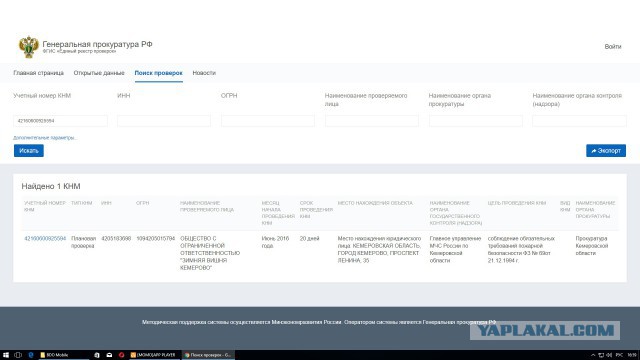The width and height of the screenshot is (640, 360).
Task: Click the Экспорт button
Action: point(606,151)
